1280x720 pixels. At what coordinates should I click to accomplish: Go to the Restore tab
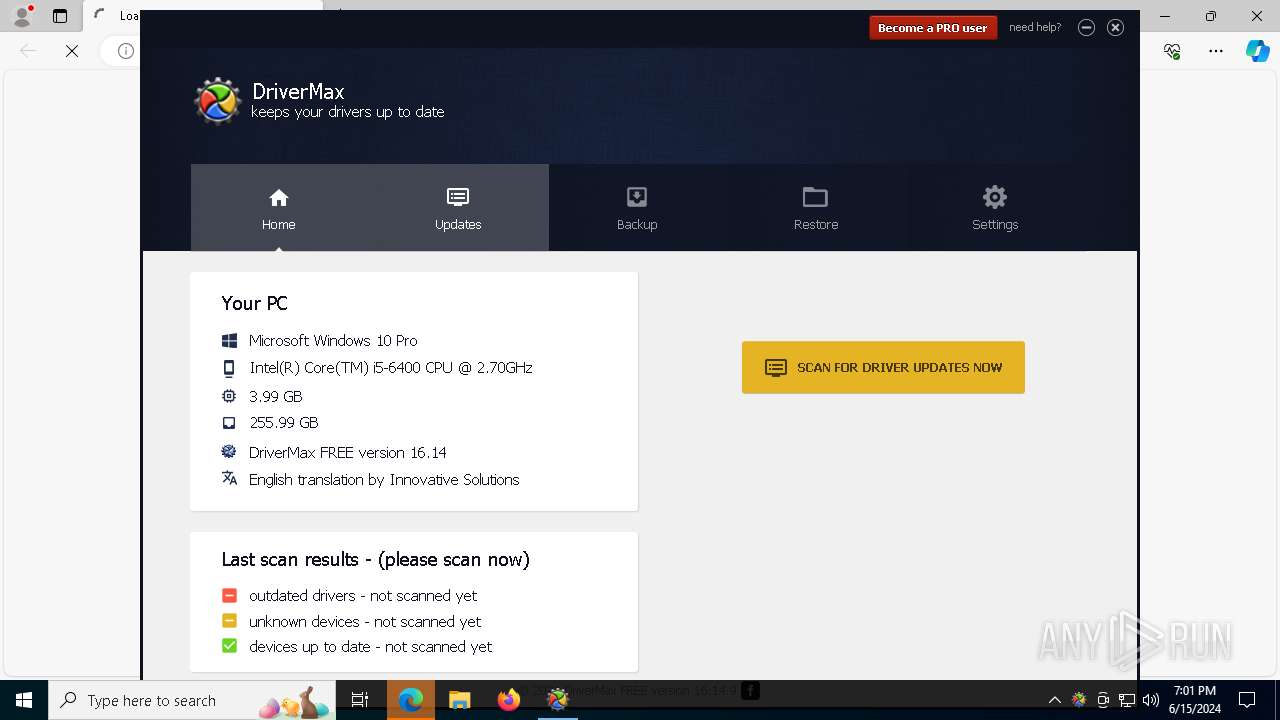pos(816,208)
